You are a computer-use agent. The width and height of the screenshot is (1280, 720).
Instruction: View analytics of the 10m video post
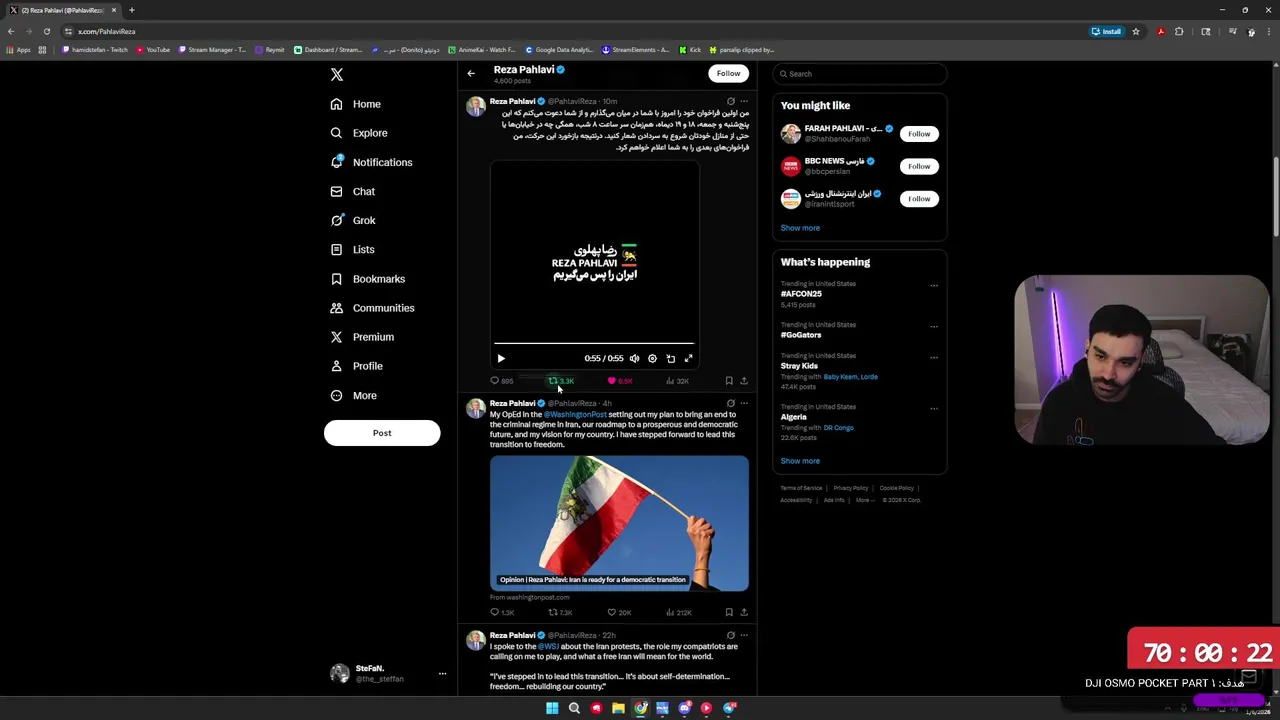[678, 381]
